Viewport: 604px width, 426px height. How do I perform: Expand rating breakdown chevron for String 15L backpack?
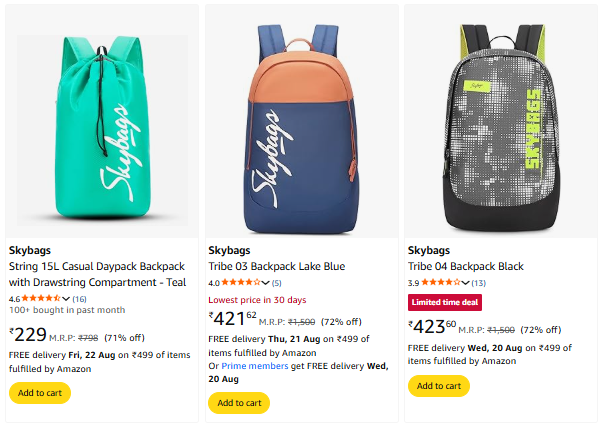click(65, 299)
